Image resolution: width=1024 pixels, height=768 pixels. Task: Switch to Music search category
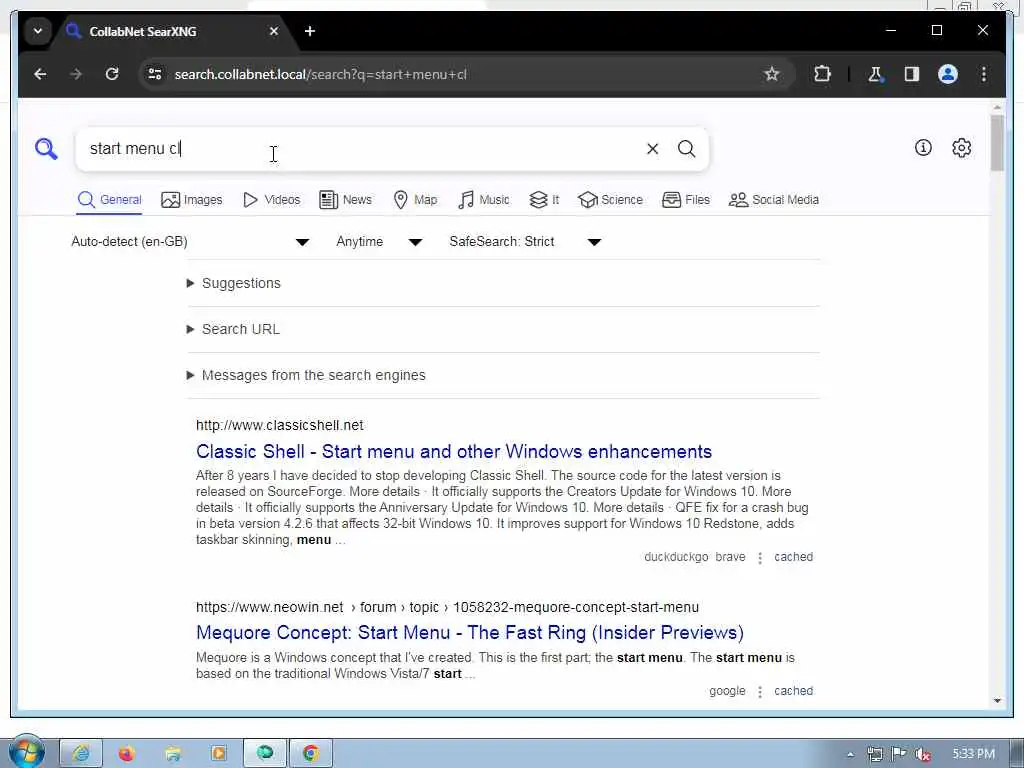[483, 200]
